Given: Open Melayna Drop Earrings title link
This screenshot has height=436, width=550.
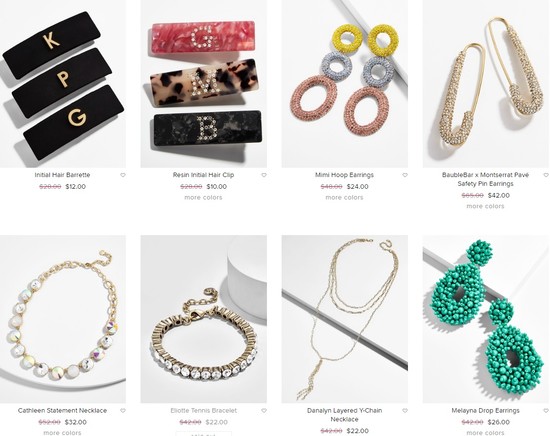Looking at the screenshot, I should 485,410.
